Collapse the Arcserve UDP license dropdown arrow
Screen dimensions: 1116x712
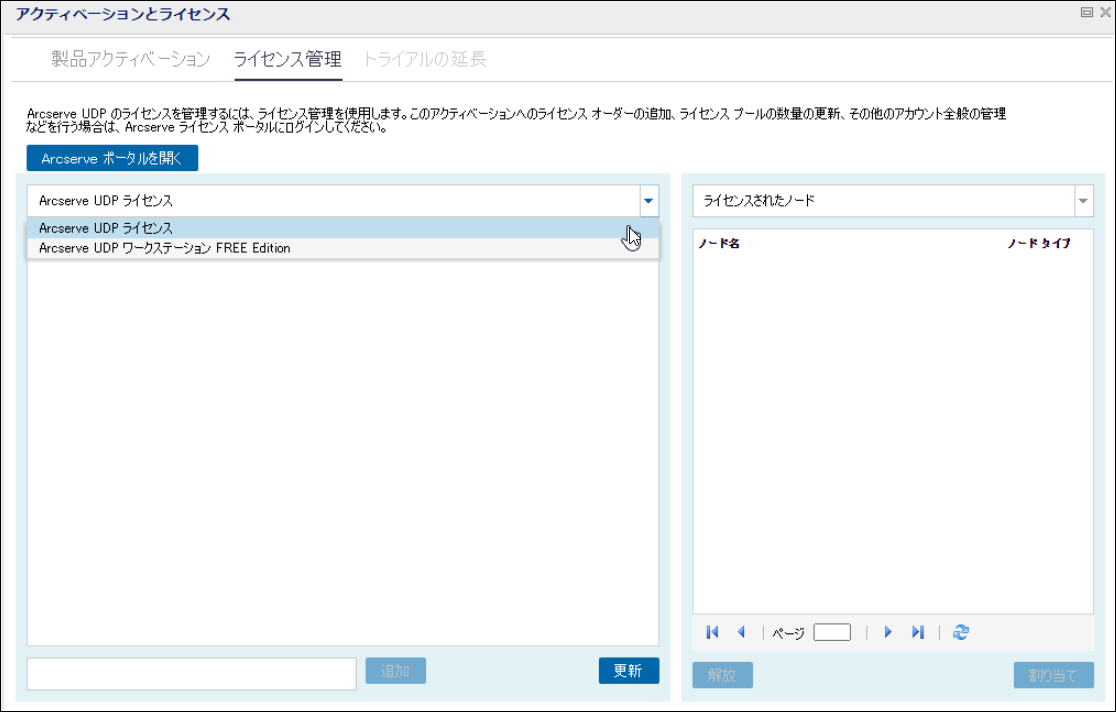pos(648,201)
